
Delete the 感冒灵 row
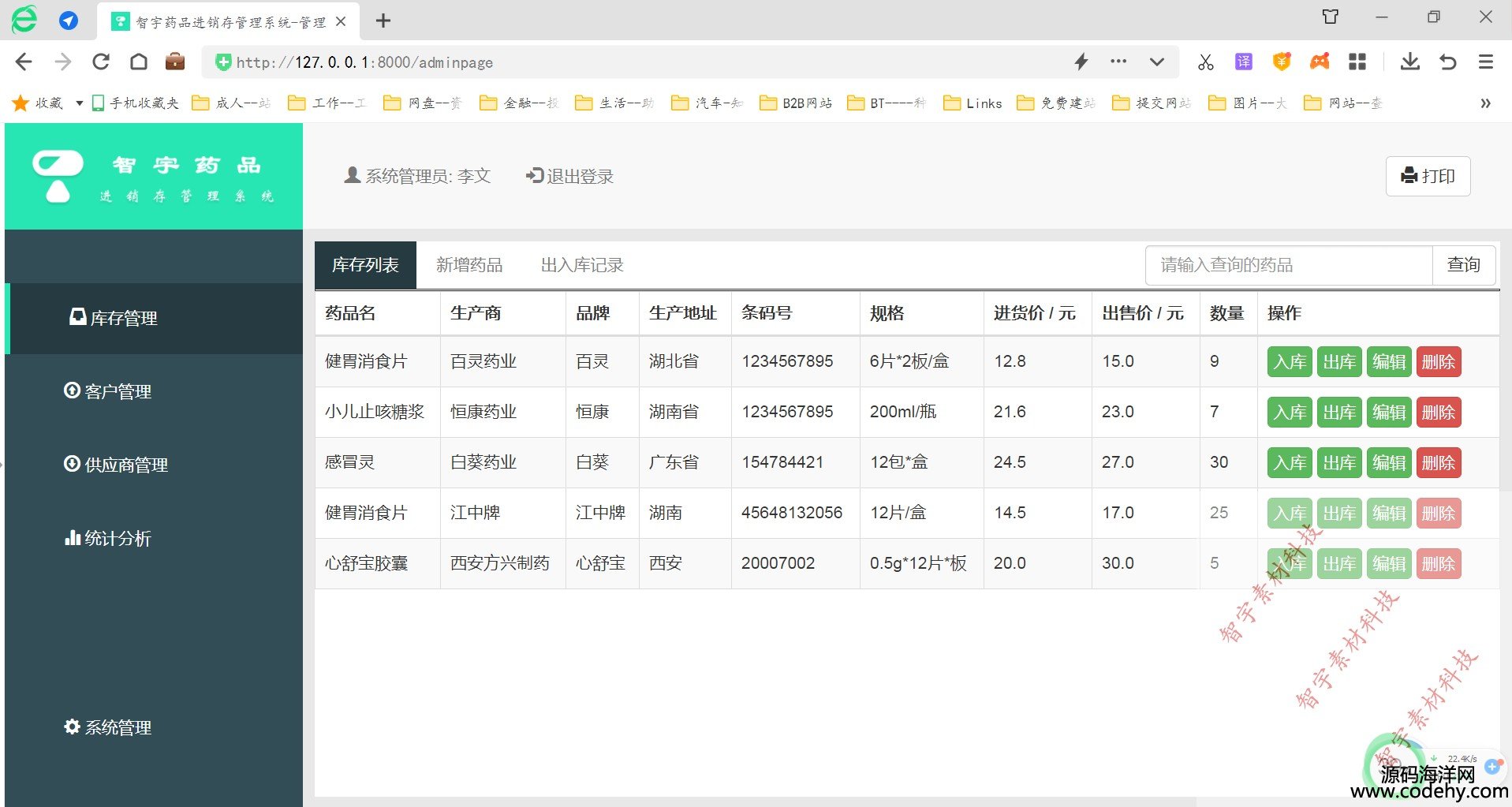pos(1438,462)
